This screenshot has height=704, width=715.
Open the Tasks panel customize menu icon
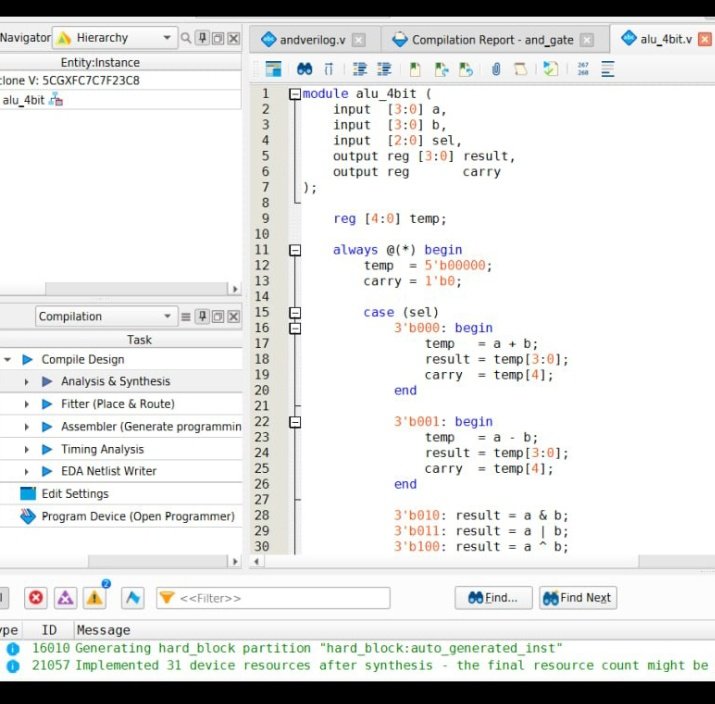point(186,316)
